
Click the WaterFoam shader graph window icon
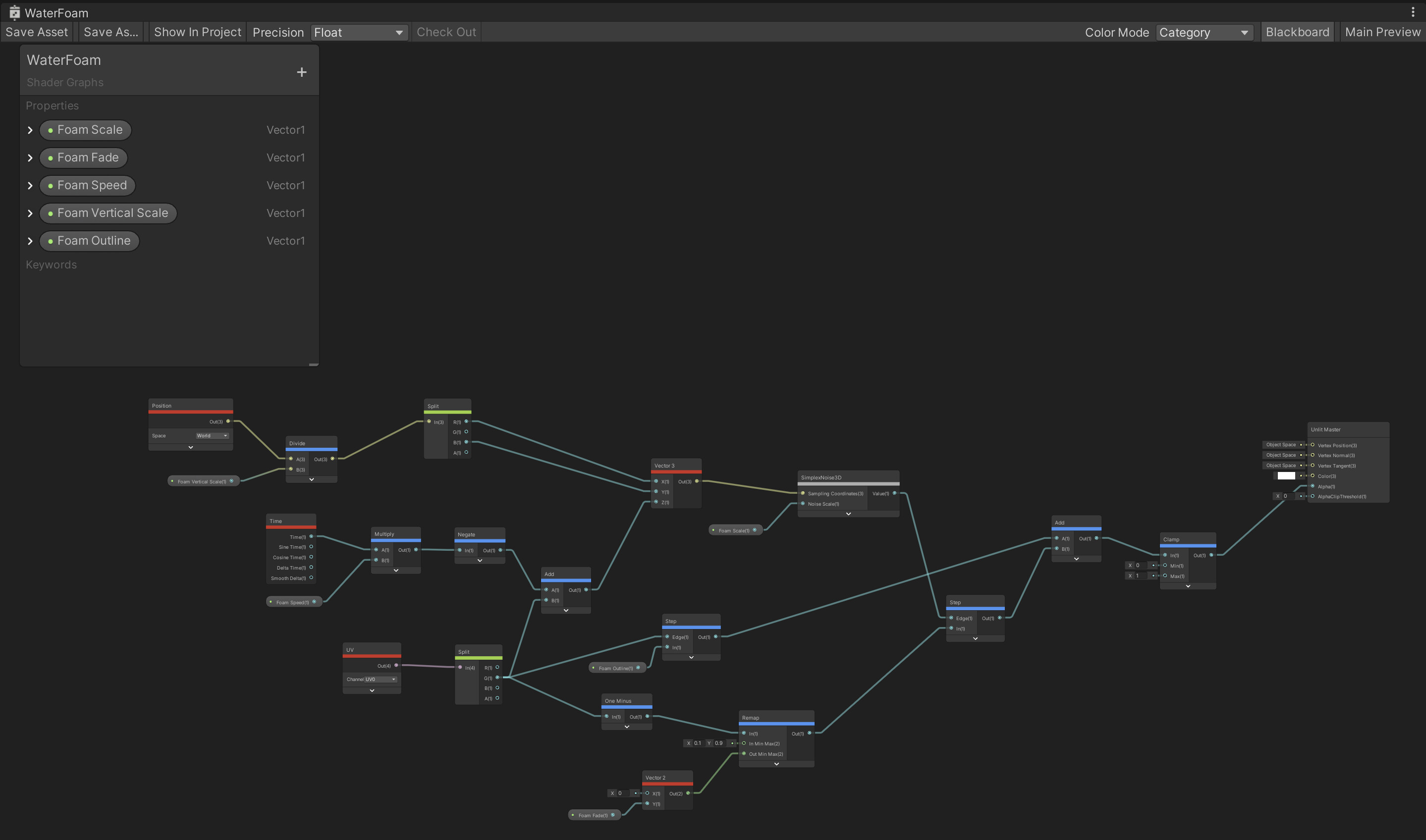coord(15,12)
